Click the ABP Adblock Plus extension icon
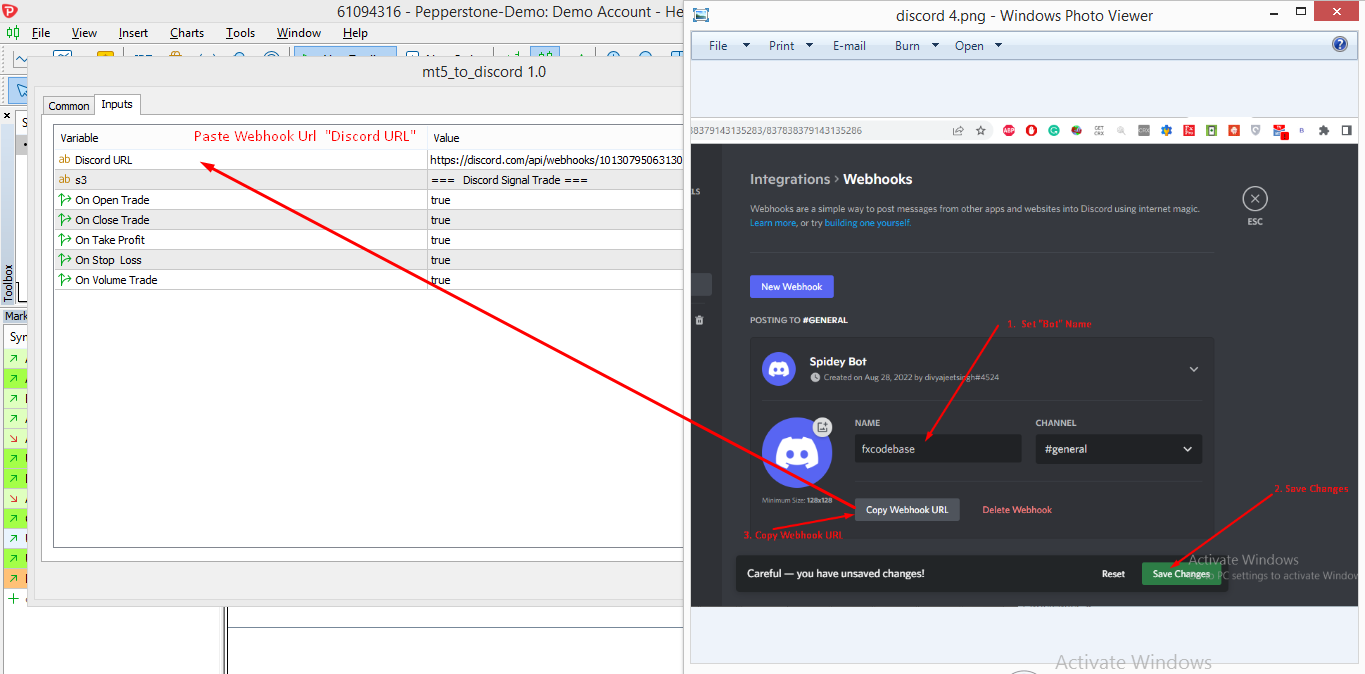Image resolution: width=1365 pixels, height=674 pixels. [x=1009, y=130]
